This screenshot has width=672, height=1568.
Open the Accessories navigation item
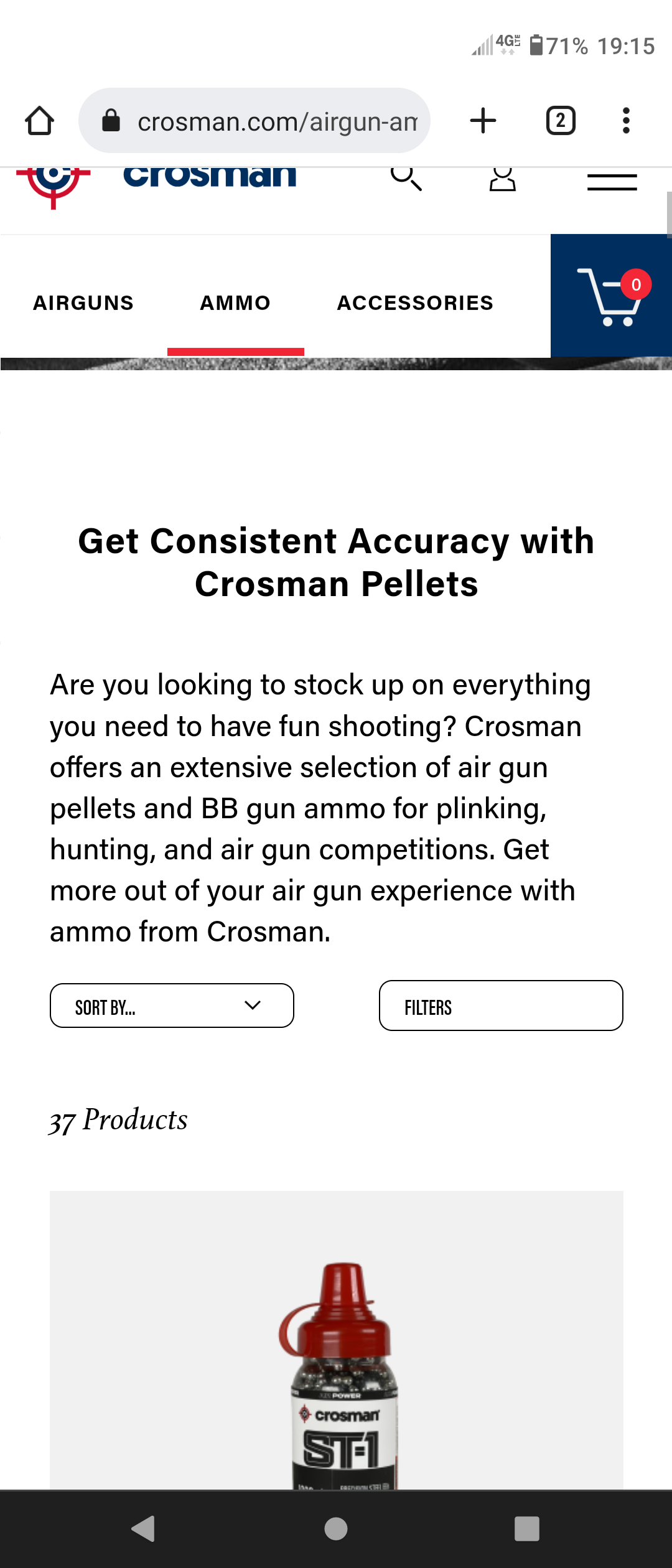(x=415, y=302)
